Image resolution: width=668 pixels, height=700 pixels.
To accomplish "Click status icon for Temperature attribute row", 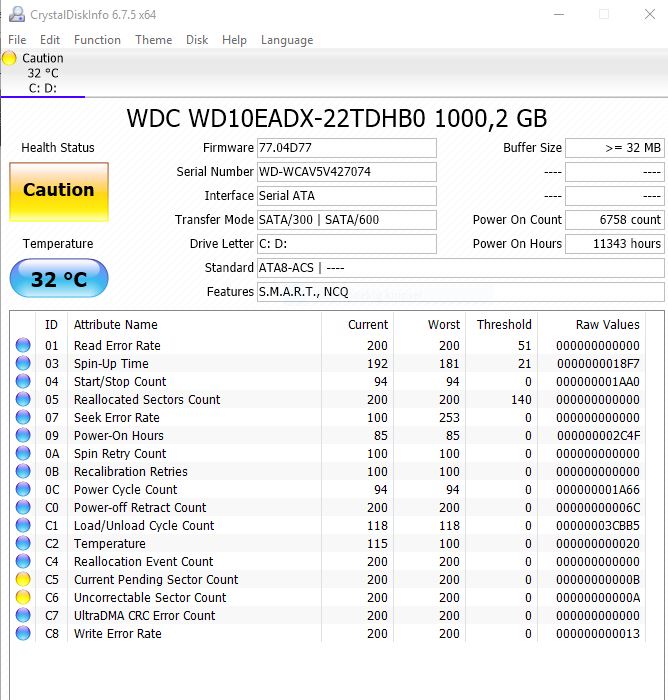I will tap(23, 543).
